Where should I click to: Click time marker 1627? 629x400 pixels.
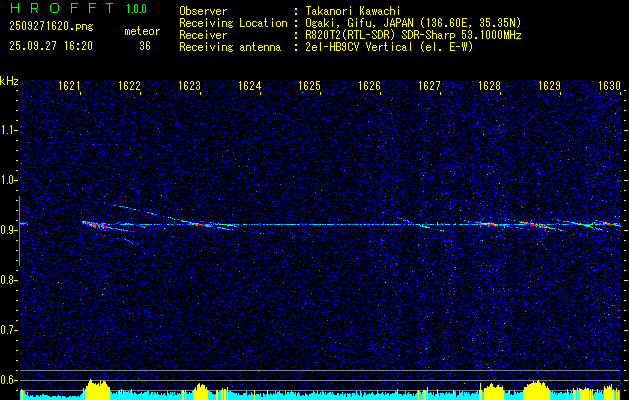[429, 85]
